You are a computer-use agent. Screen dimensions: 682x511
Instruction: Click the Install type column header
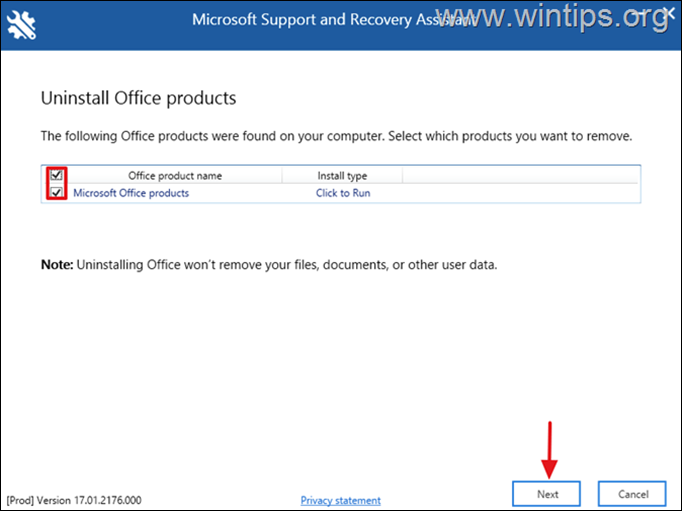pos(342,176)
